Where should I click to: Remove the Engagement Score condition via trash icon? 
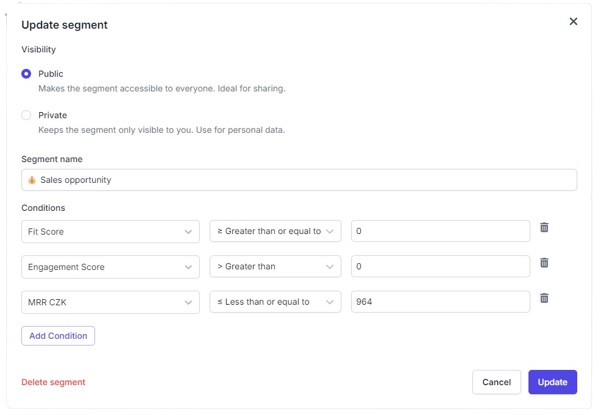tap(544, 263)
